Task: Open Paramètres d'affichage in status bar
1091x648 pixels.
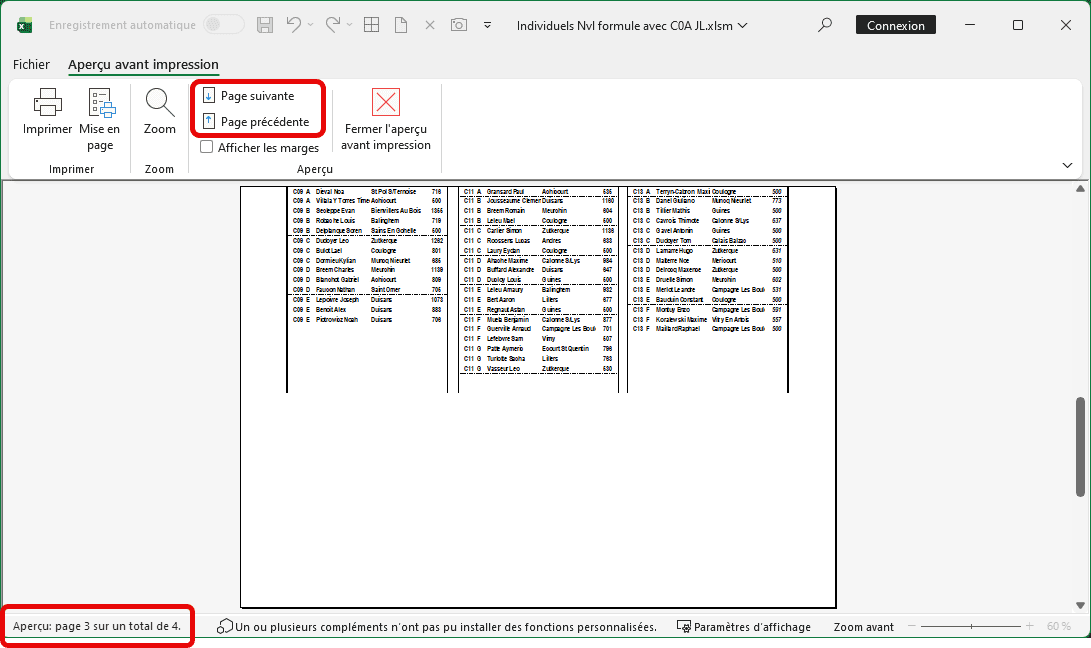Action: point(743,627)
